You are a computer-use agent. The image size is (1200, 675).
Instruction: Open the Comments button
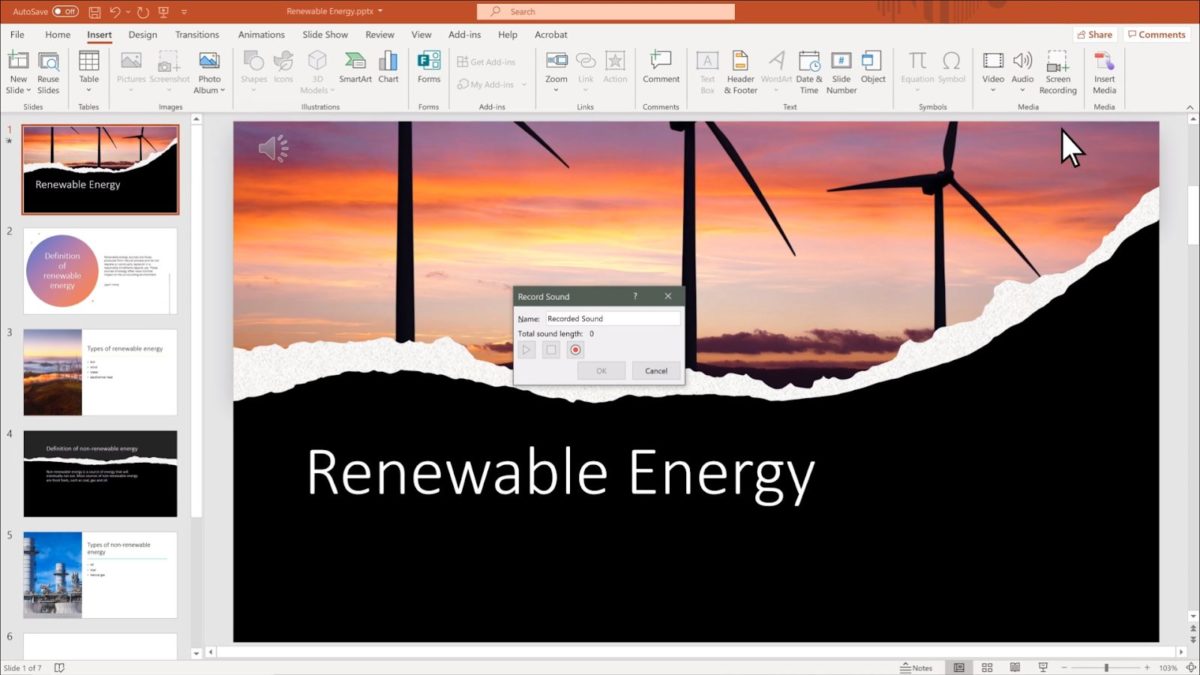click(1156, 34)
